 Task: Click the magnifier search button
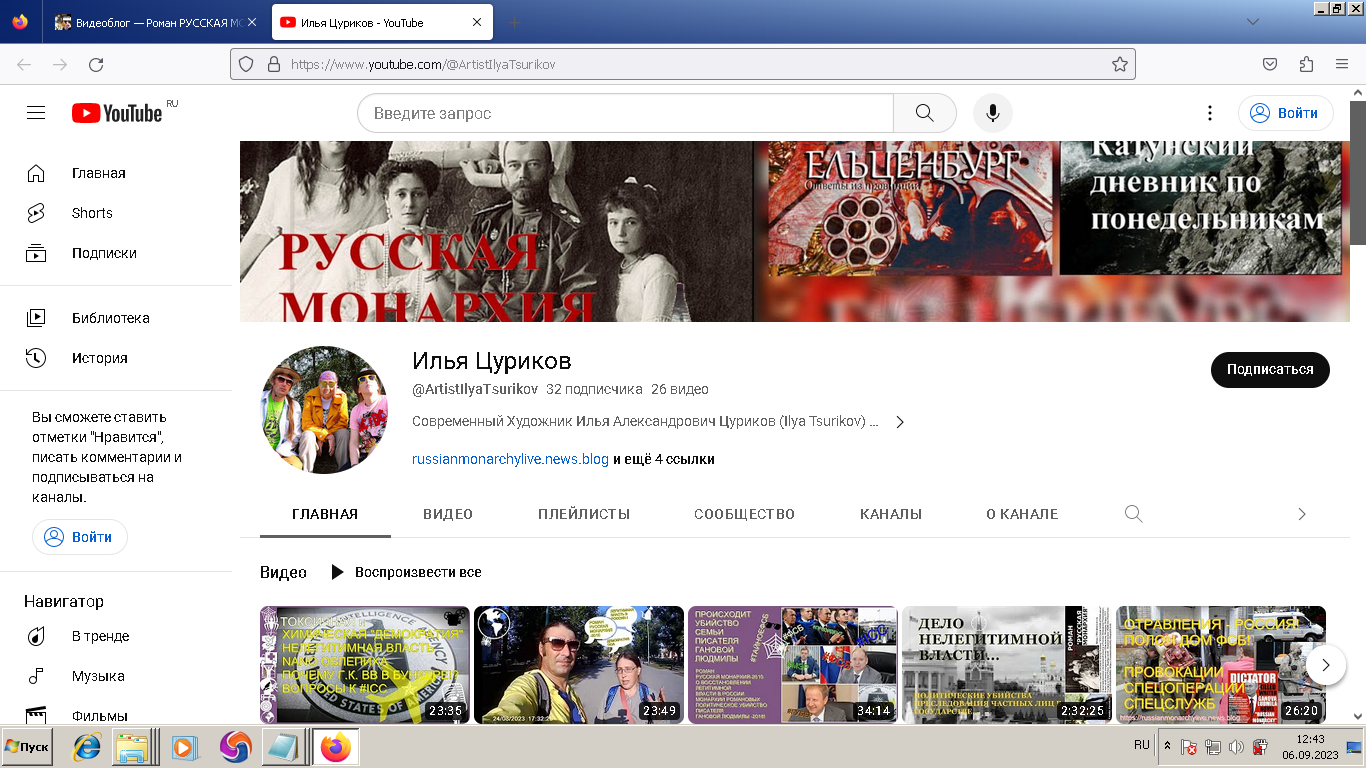pyautogui.click(x=924, y=113)
